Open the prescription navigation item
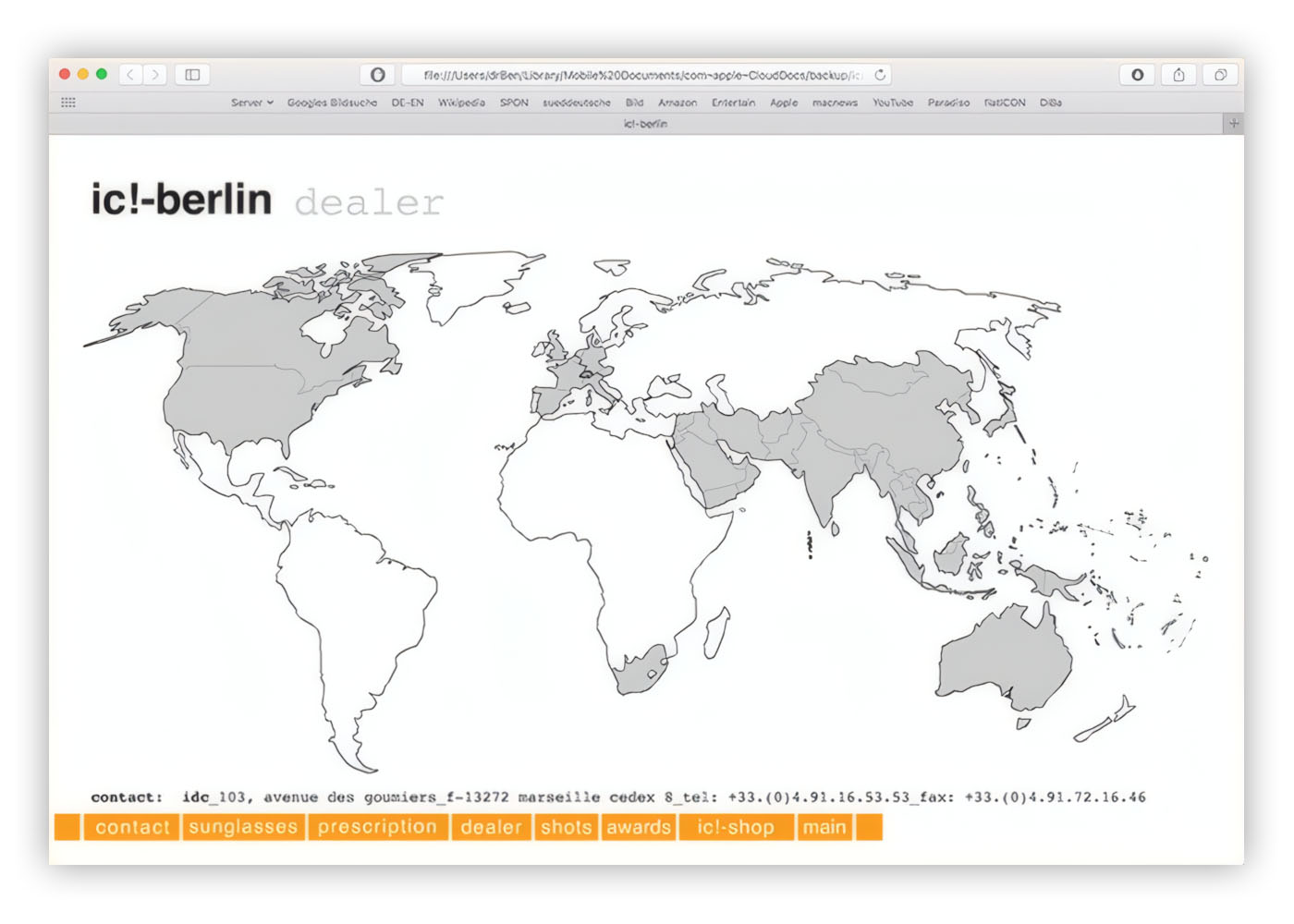Image resolution: width=1294 pixels, height=924 pixels. pos(377,827)
